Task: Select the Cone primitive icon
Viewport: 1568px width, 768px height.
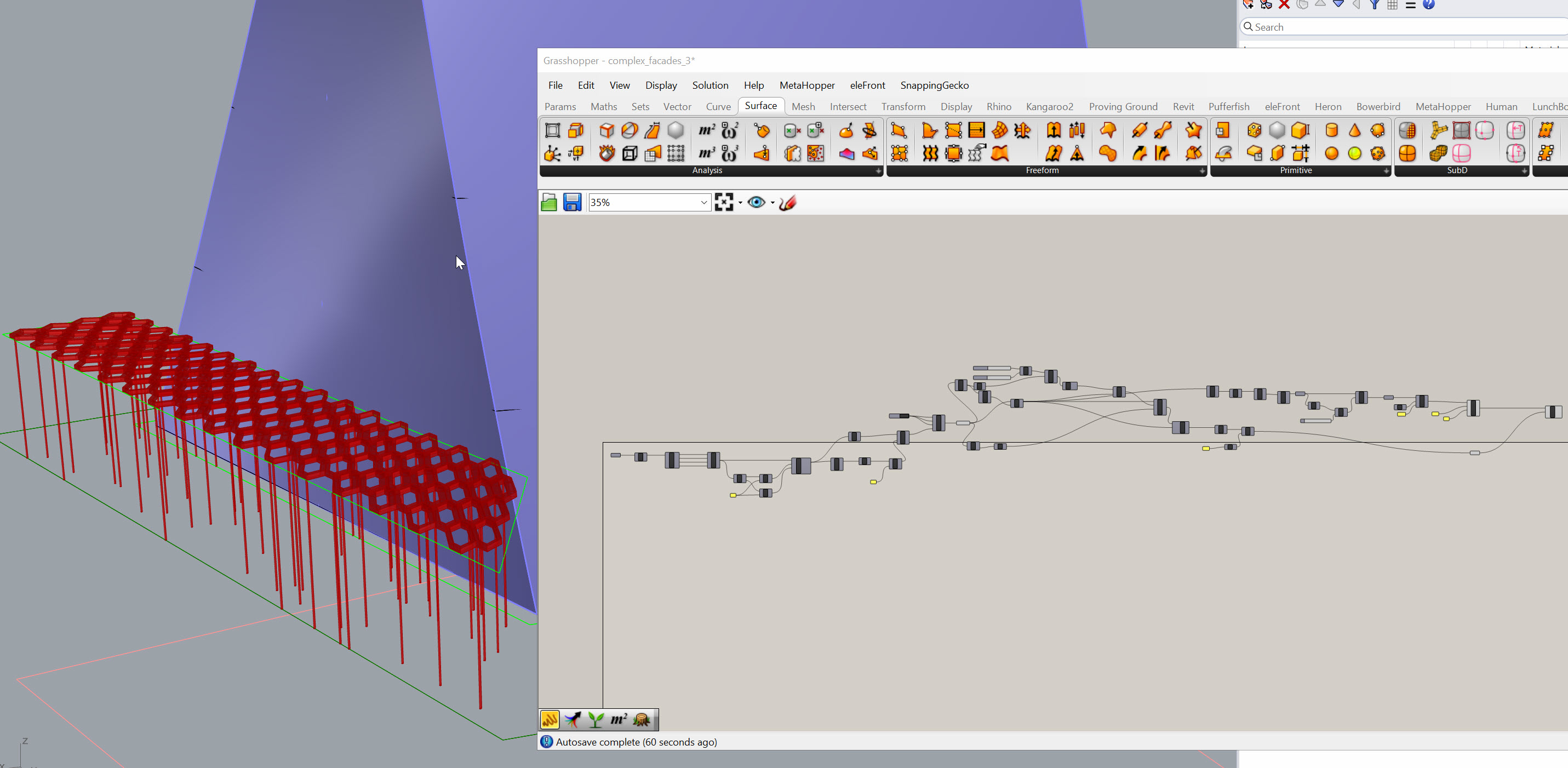Action: [1354, 130]
